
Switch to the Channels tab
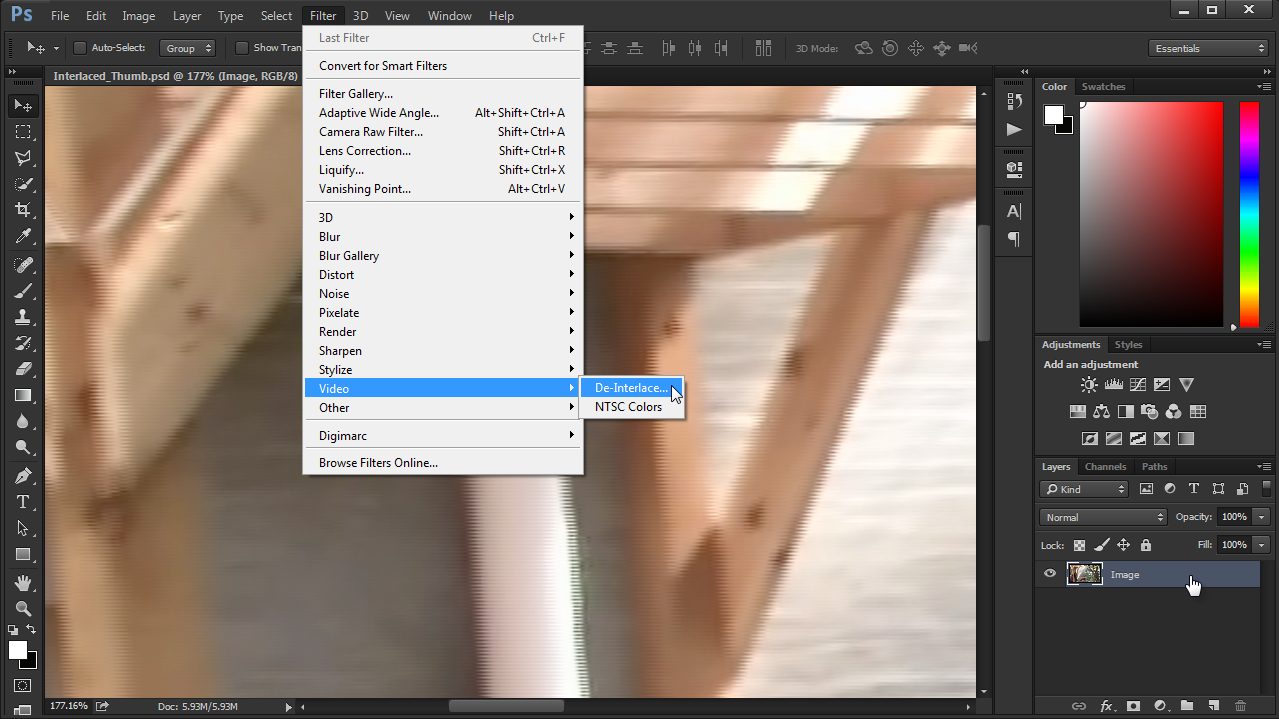[x=1105, y=467]
